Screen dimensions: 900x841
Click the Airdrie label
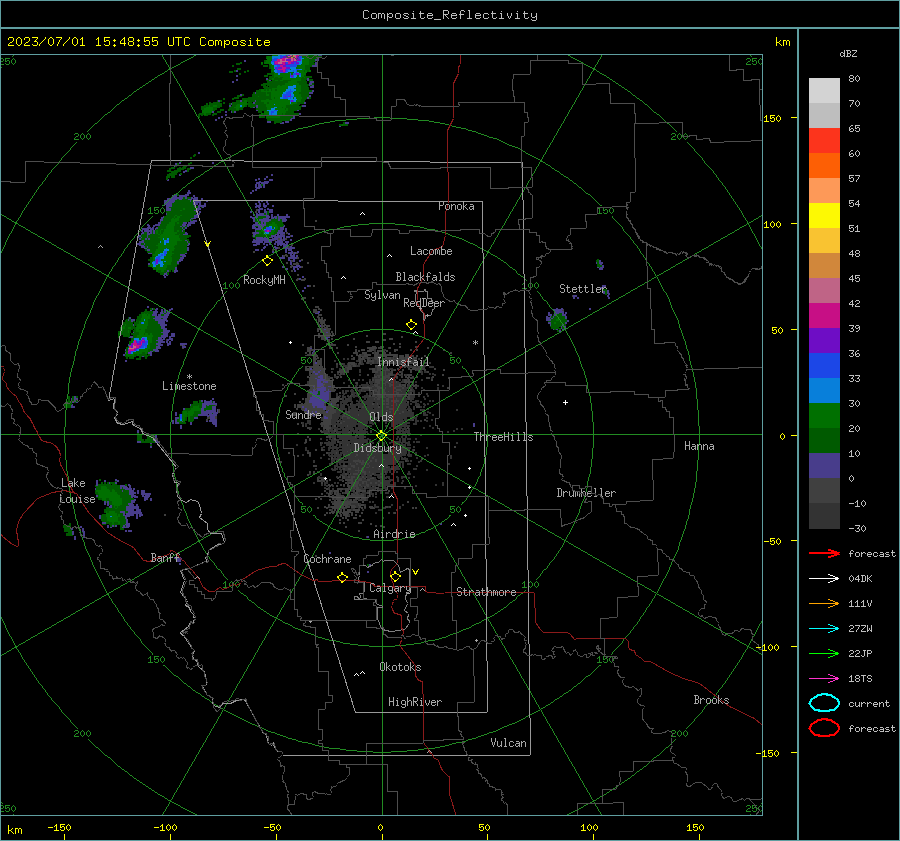coord(394,534)
